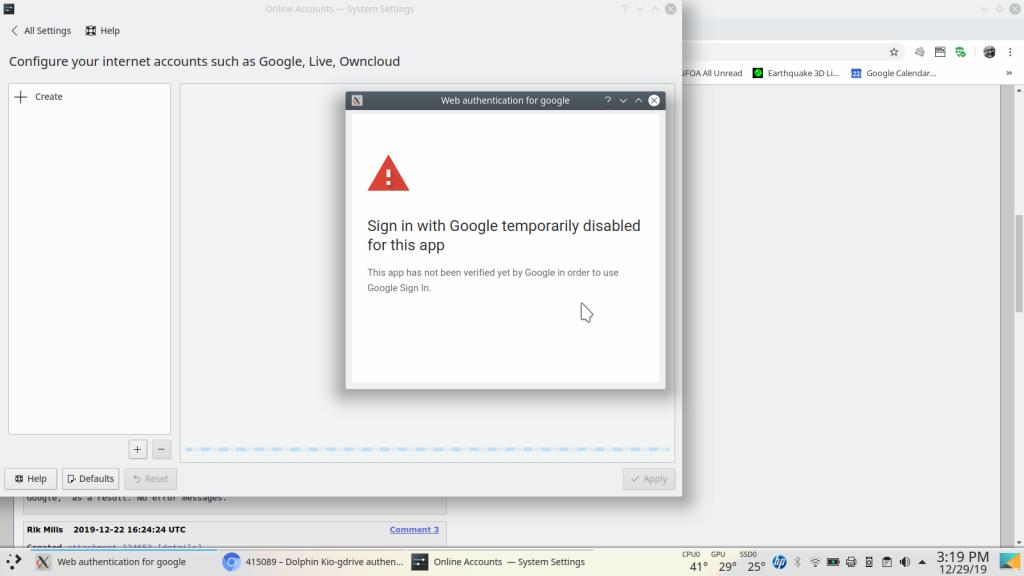Expand hidden bookmarks with double chevron
Screen dimensions: 1024x576
click(1009, 73)
